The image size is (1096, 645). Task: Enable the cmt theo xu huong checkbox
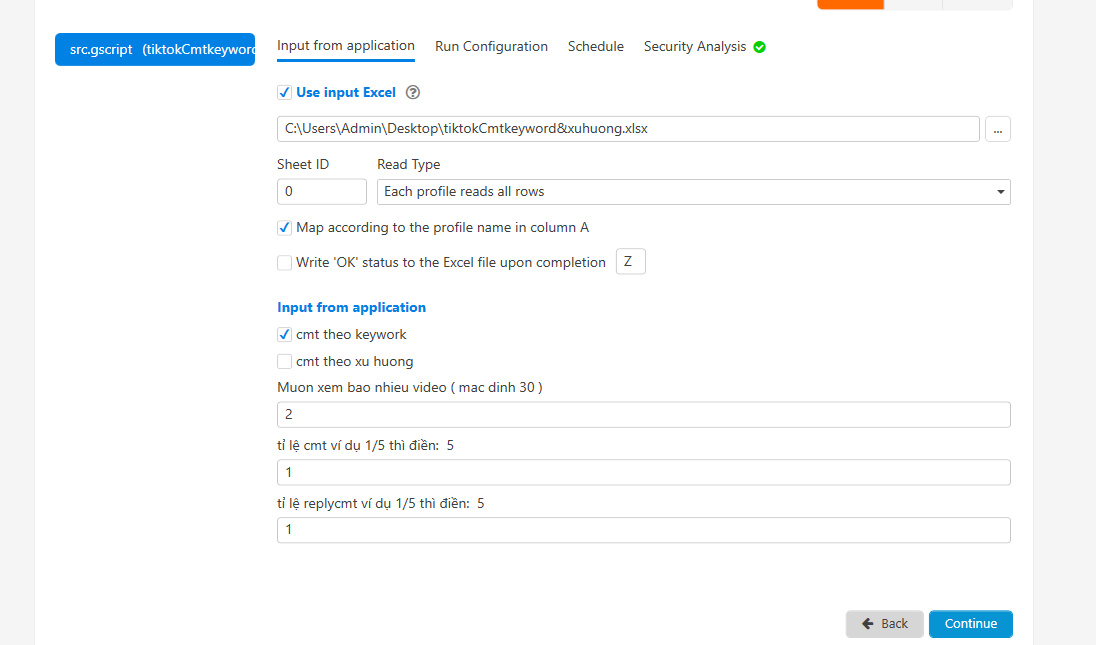(285, 362)
